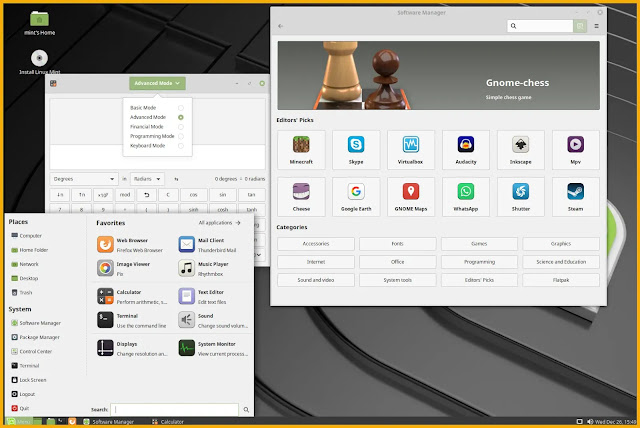Launch Calculator from the Favorites menu
640x428 pixels.
coord(131,297)
